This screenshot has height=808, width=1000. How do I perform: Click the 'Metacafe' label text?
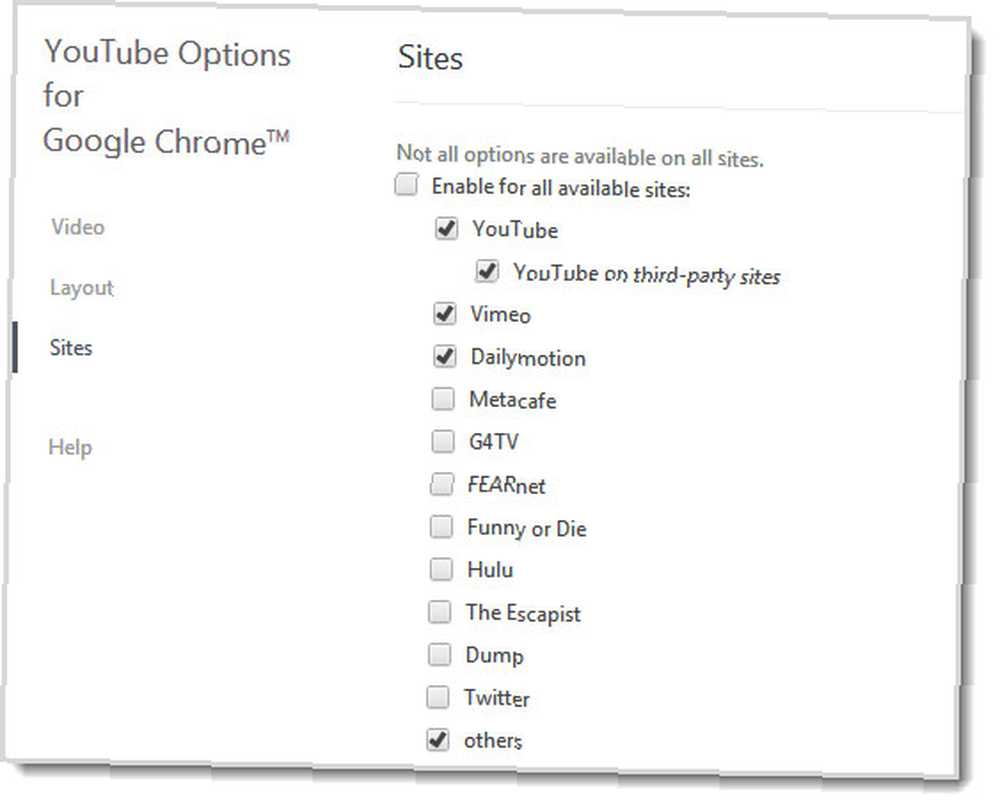513,400
